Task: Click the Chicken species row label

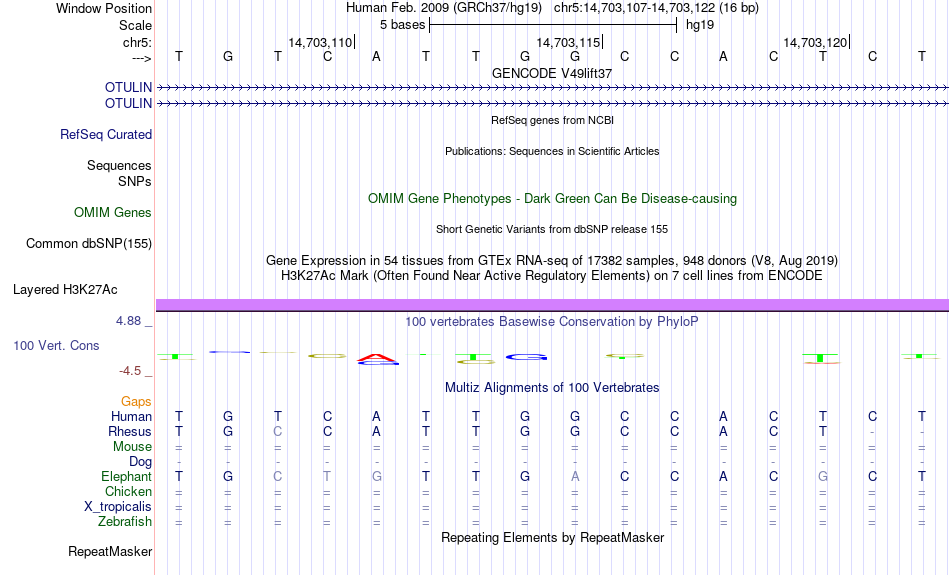Action: (x=128, y=491)
